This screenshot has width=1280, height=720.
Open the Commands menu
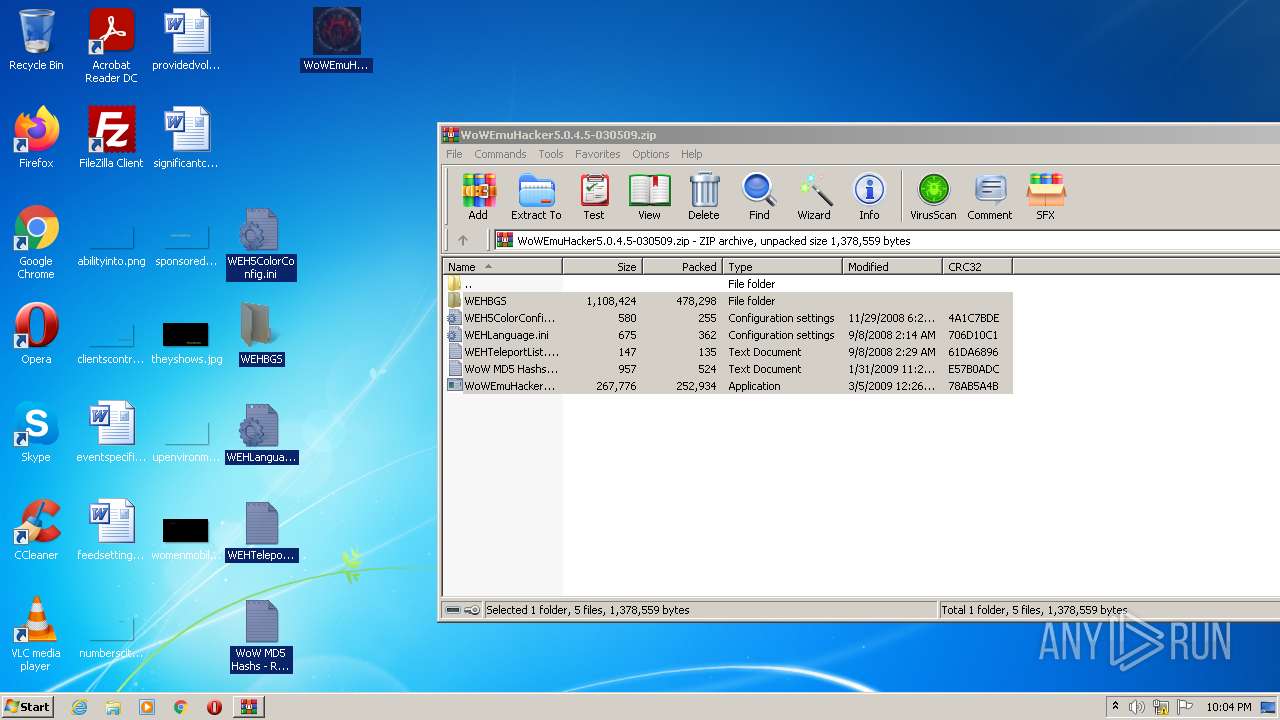tap(500, 154)
